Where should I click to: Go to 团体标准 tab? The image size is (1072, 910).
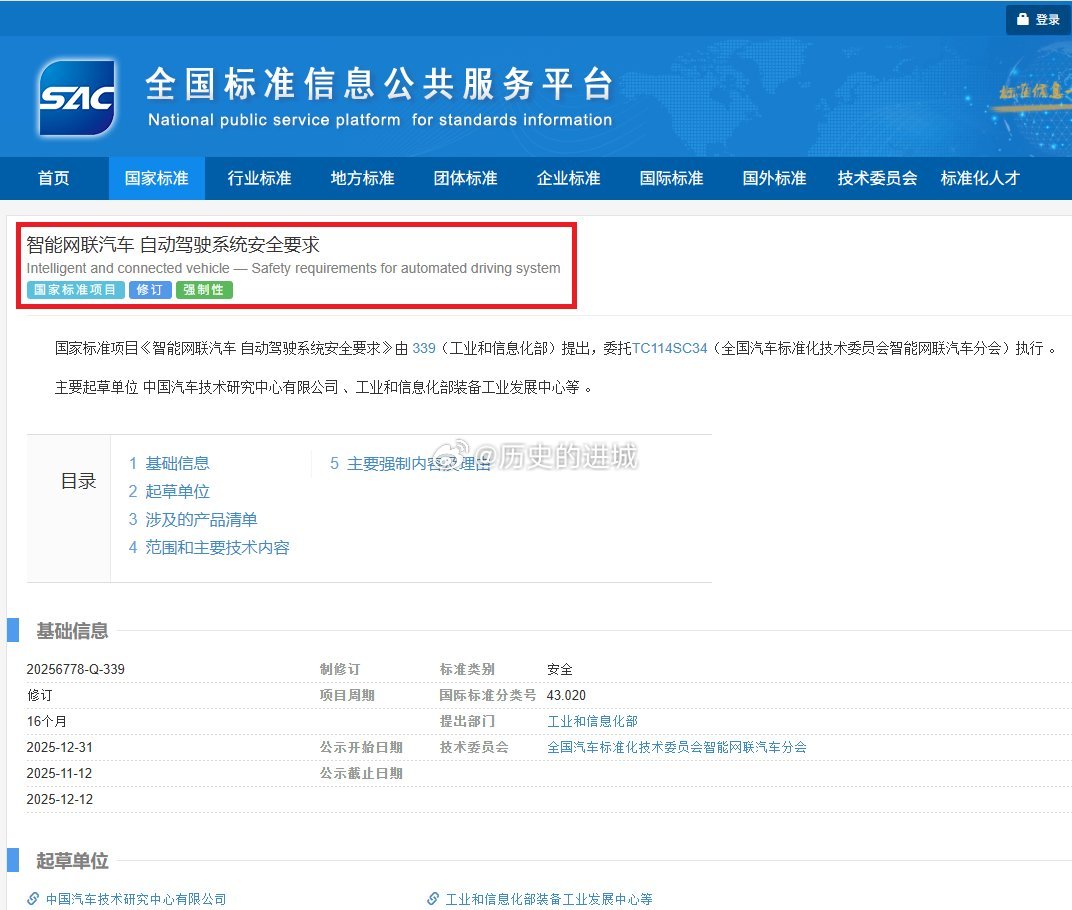(466, 178)
